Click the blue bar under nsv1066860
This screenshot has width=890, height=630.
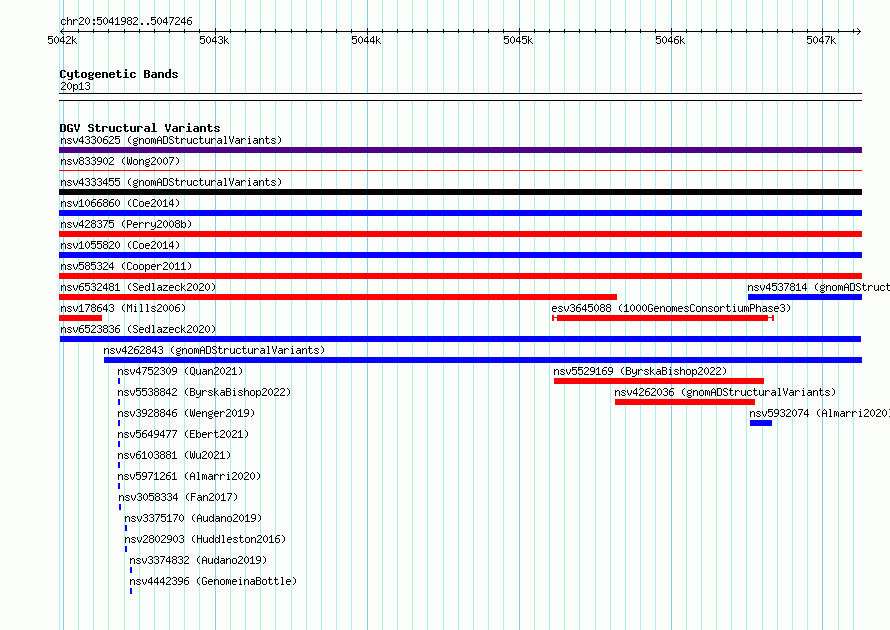point(460,213)
